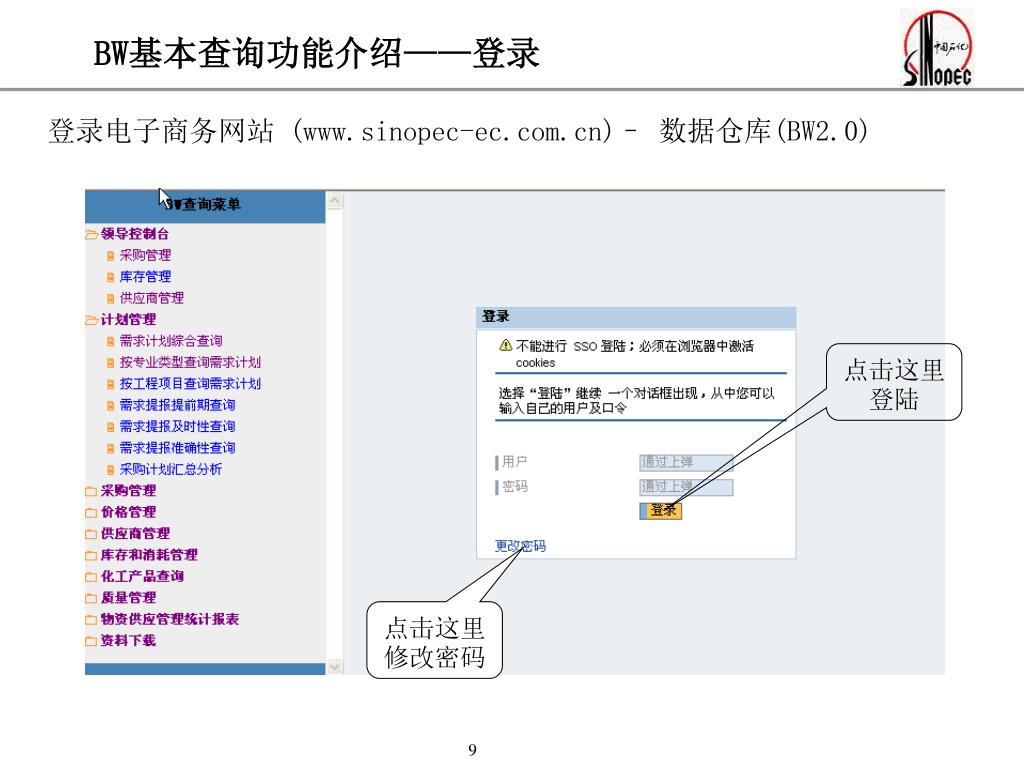Open 按工程项目查询需求计划
The height and width of the screenshot is (768, 1024).
coord(190,384)
